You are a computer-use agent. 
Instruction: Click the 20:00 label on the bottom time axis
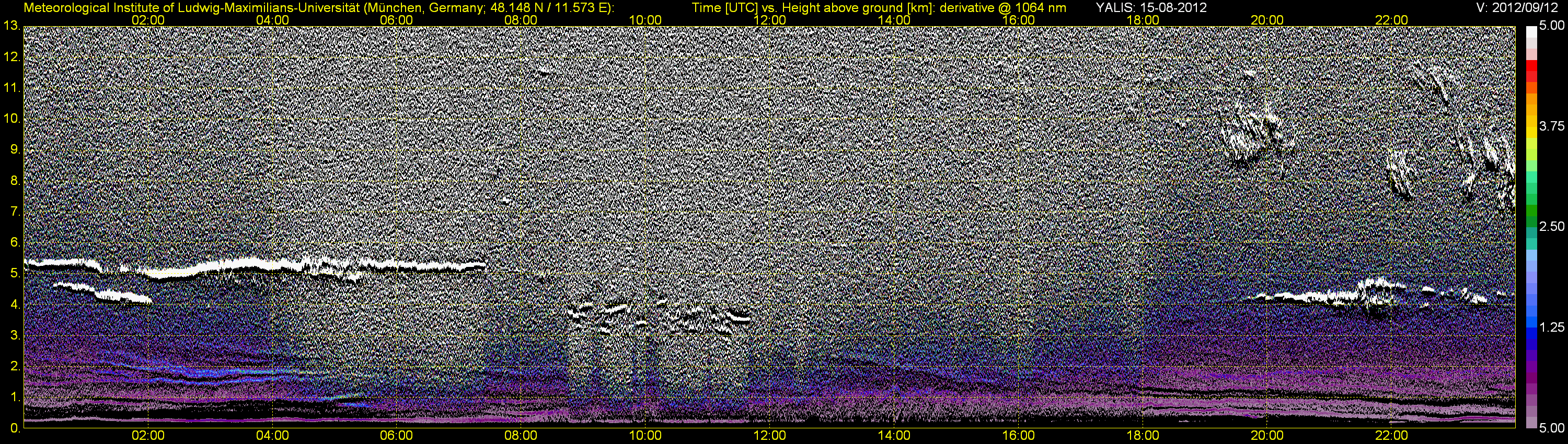(x=1267, y=436)
